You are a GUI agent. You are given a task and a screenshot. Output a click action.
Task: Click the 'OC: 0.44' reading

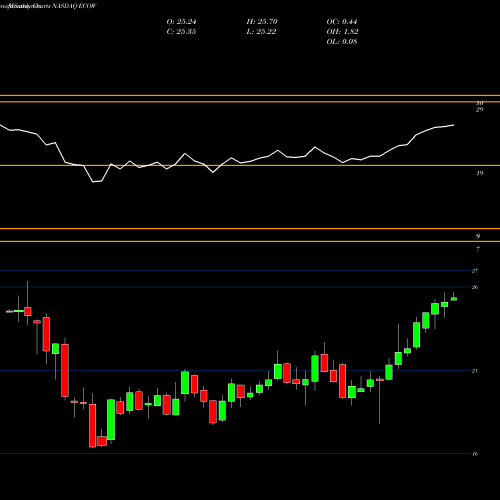coord(342,22)
